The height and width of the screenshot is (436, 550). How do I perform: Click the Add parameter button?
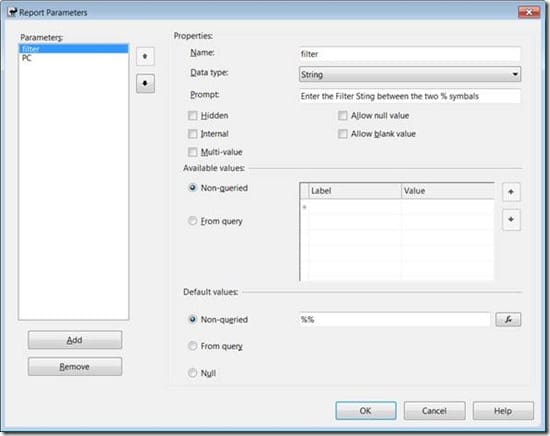pyautogui.click(x=75, y=340)
